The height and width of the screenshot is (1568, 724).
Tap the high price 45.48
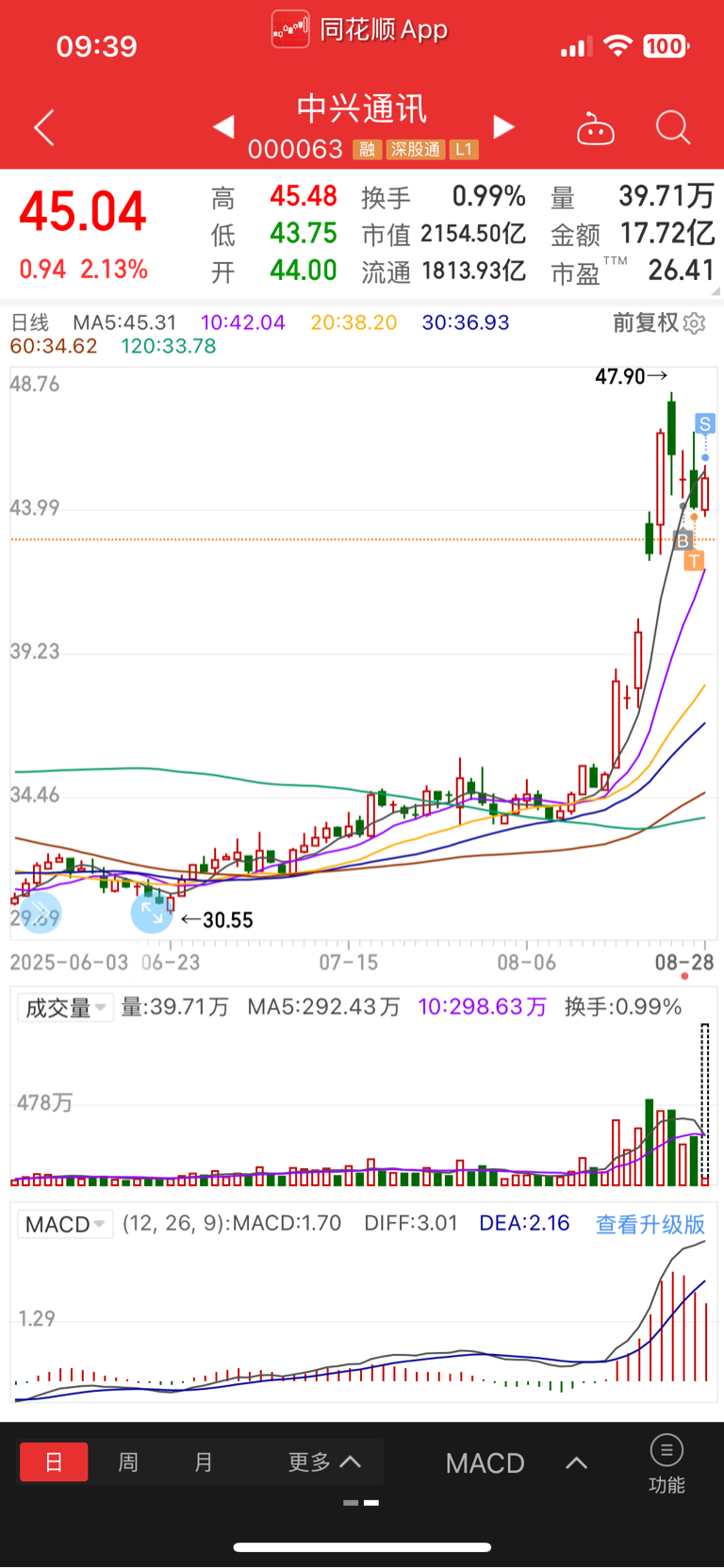point(304,196)
